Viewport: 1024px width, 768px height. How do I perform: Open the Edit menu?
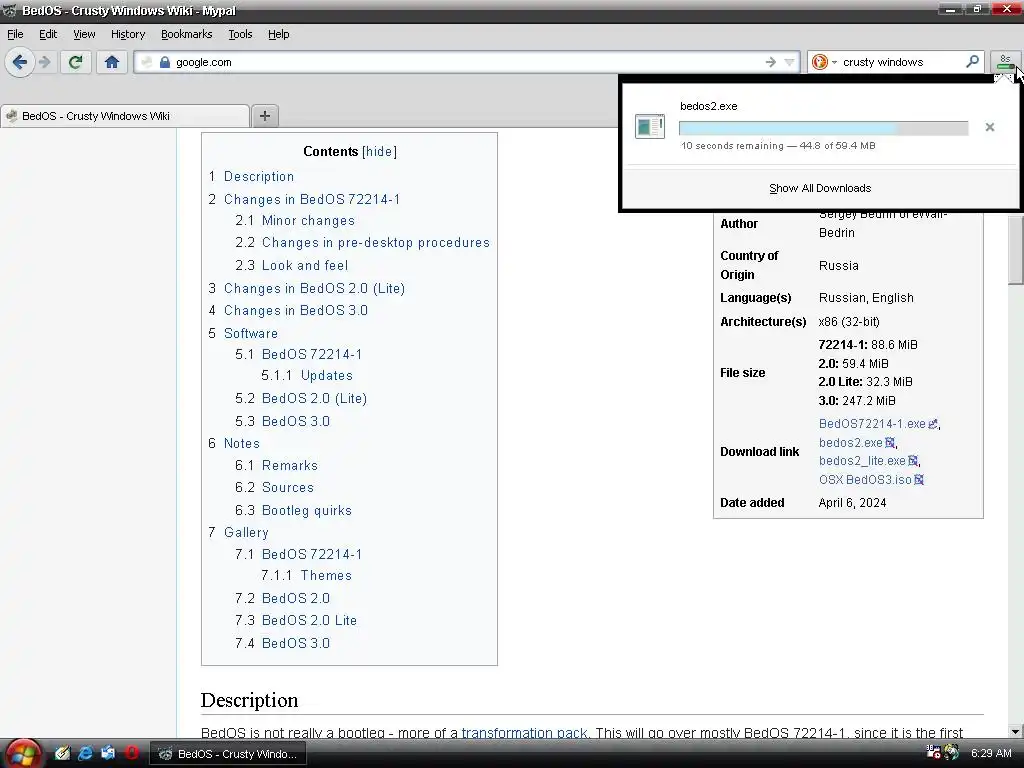[48, 34]
